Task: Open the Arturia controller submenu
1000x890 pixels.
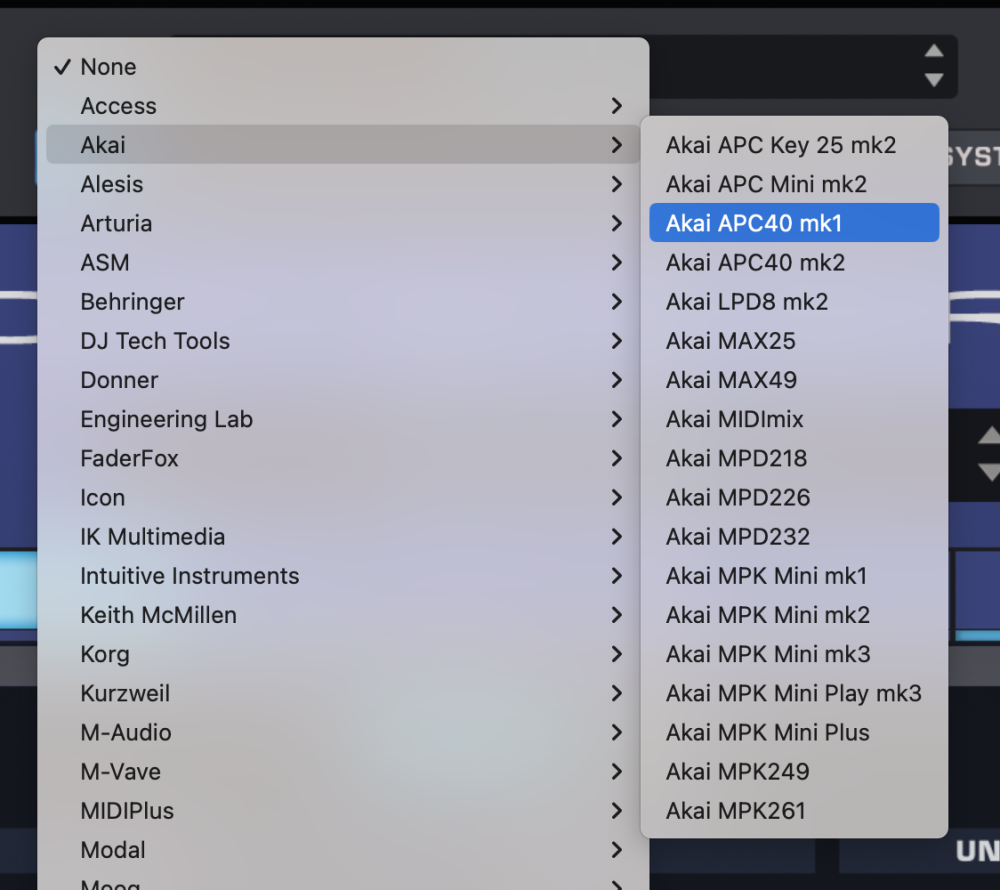Action: (x=117, y=223)
